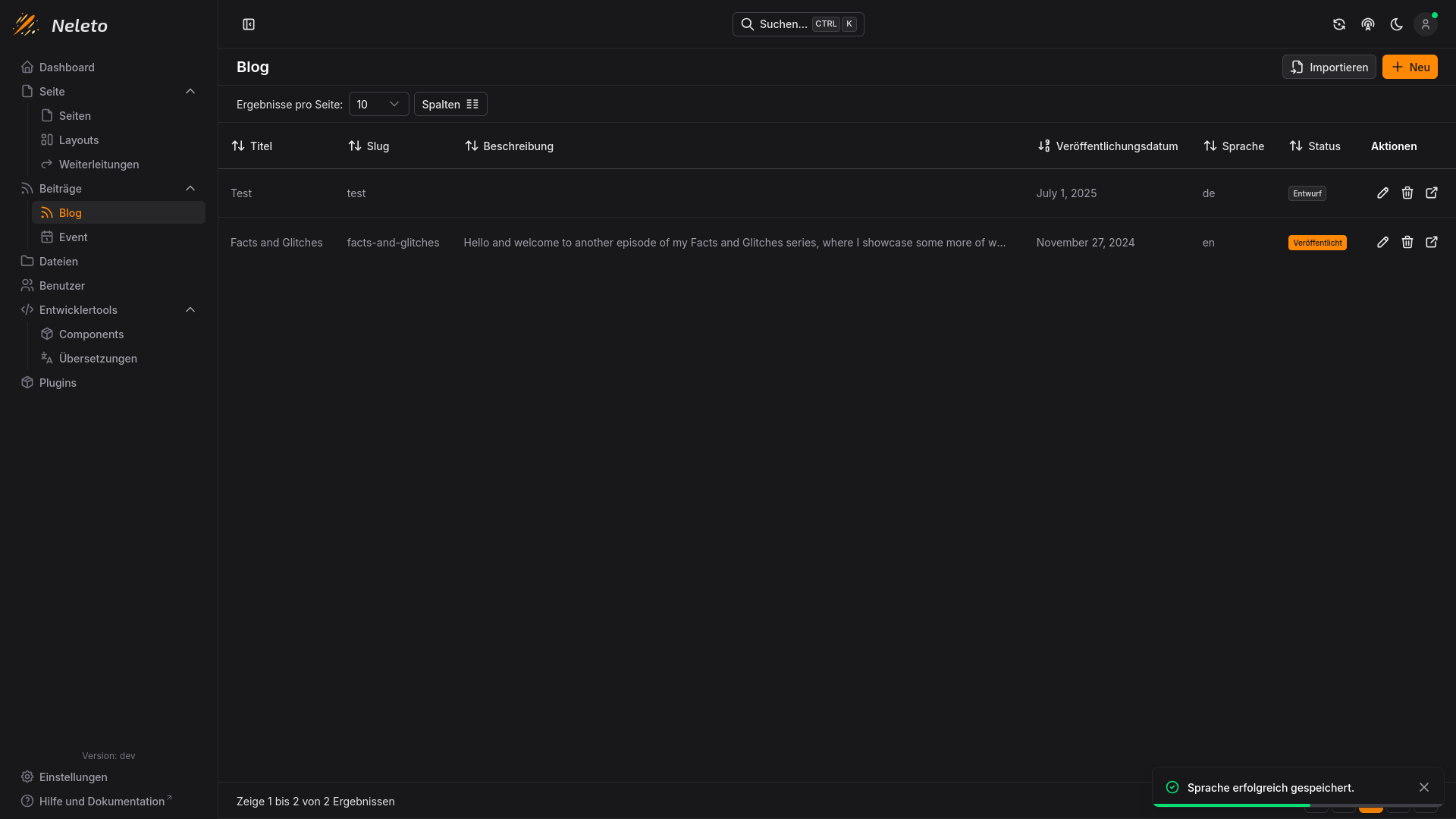Delete the Facts and Glitches post

1407,242
